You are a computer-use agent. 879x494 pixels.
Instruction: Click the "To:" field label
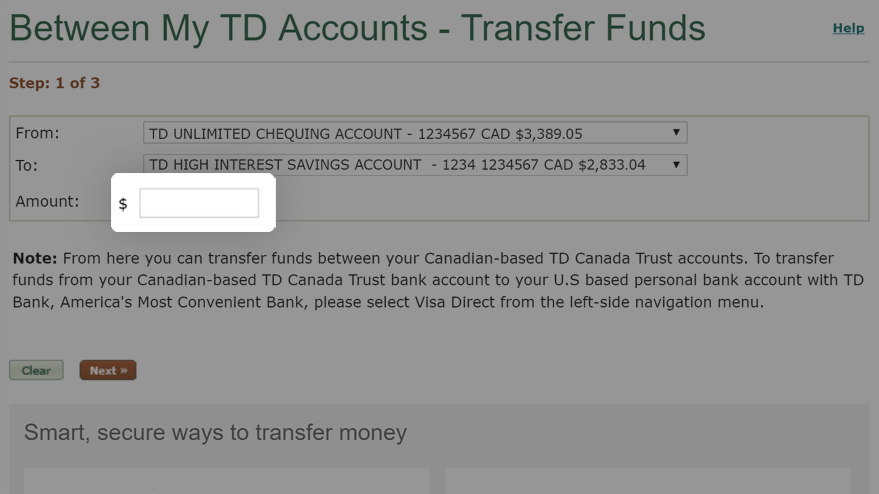26,165
